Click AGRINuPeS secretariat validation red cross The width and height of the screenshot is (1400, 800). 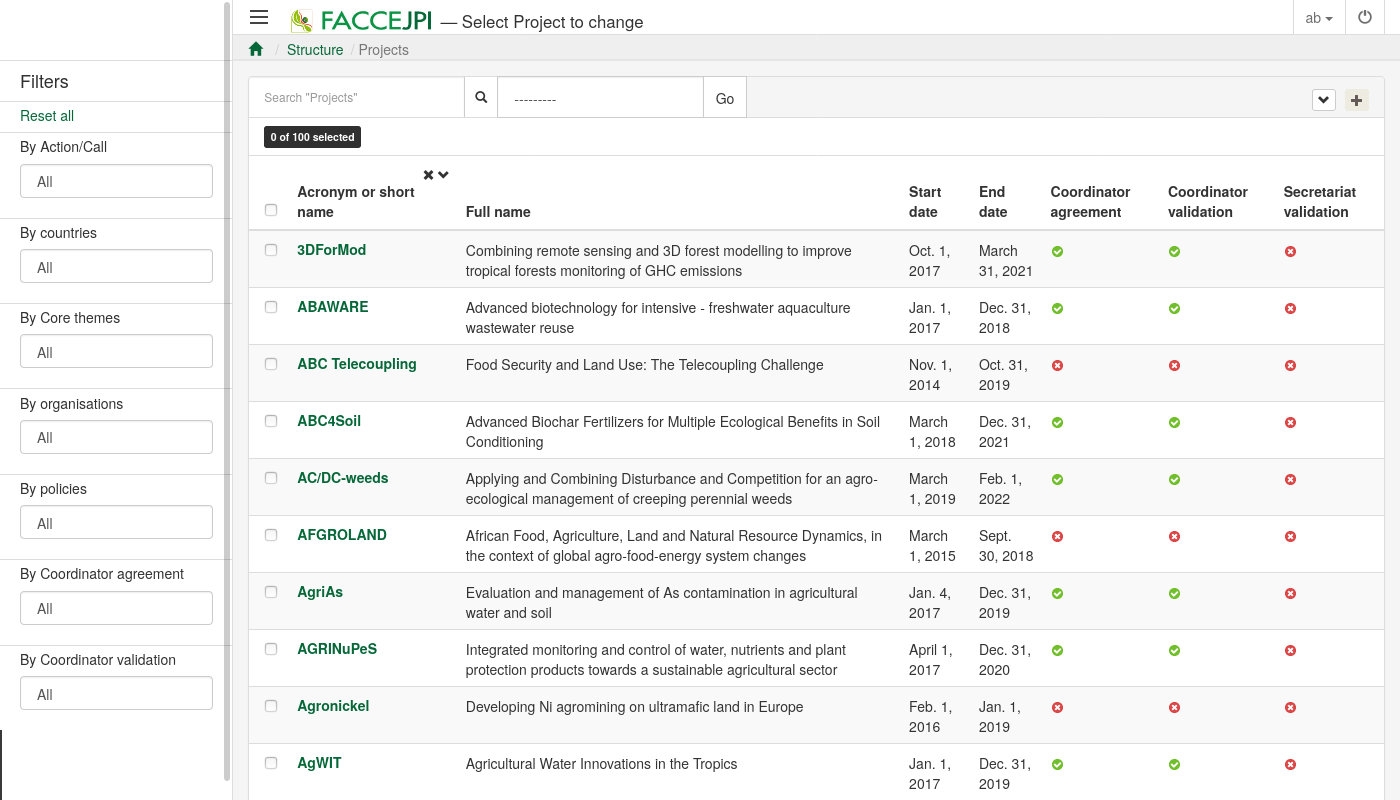(1290, 650)
